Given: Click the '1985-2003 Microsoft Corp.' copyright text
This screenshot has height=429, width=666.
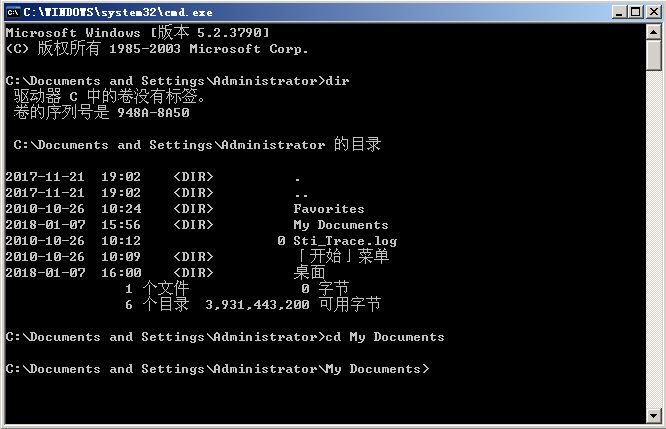Looking at the screenshot, I should pyautogui.click(x=209, y=49).
